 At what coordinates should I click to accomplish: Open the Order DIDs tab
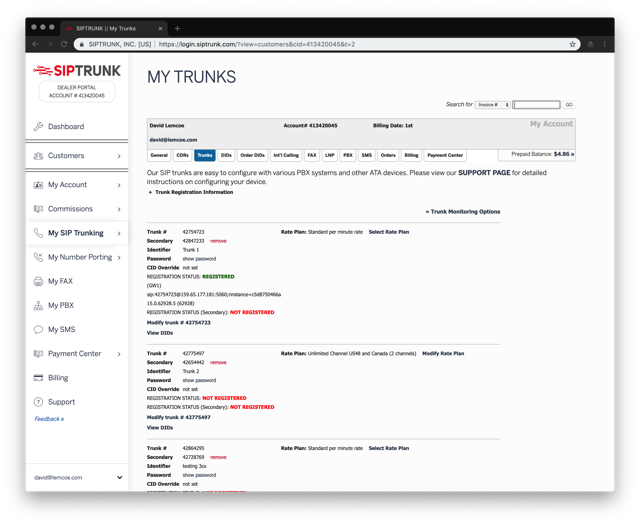tap(252, 155)
